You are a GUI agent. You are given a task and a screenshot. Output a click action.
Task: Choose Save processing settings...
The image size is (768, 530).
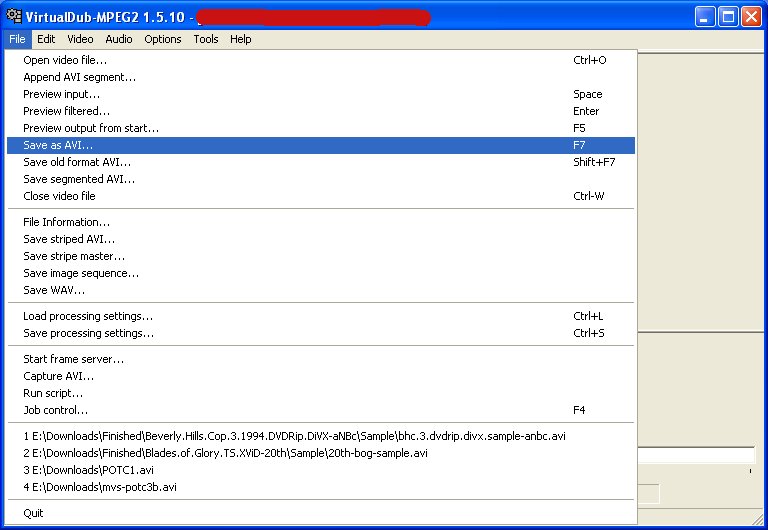point(321,333)
